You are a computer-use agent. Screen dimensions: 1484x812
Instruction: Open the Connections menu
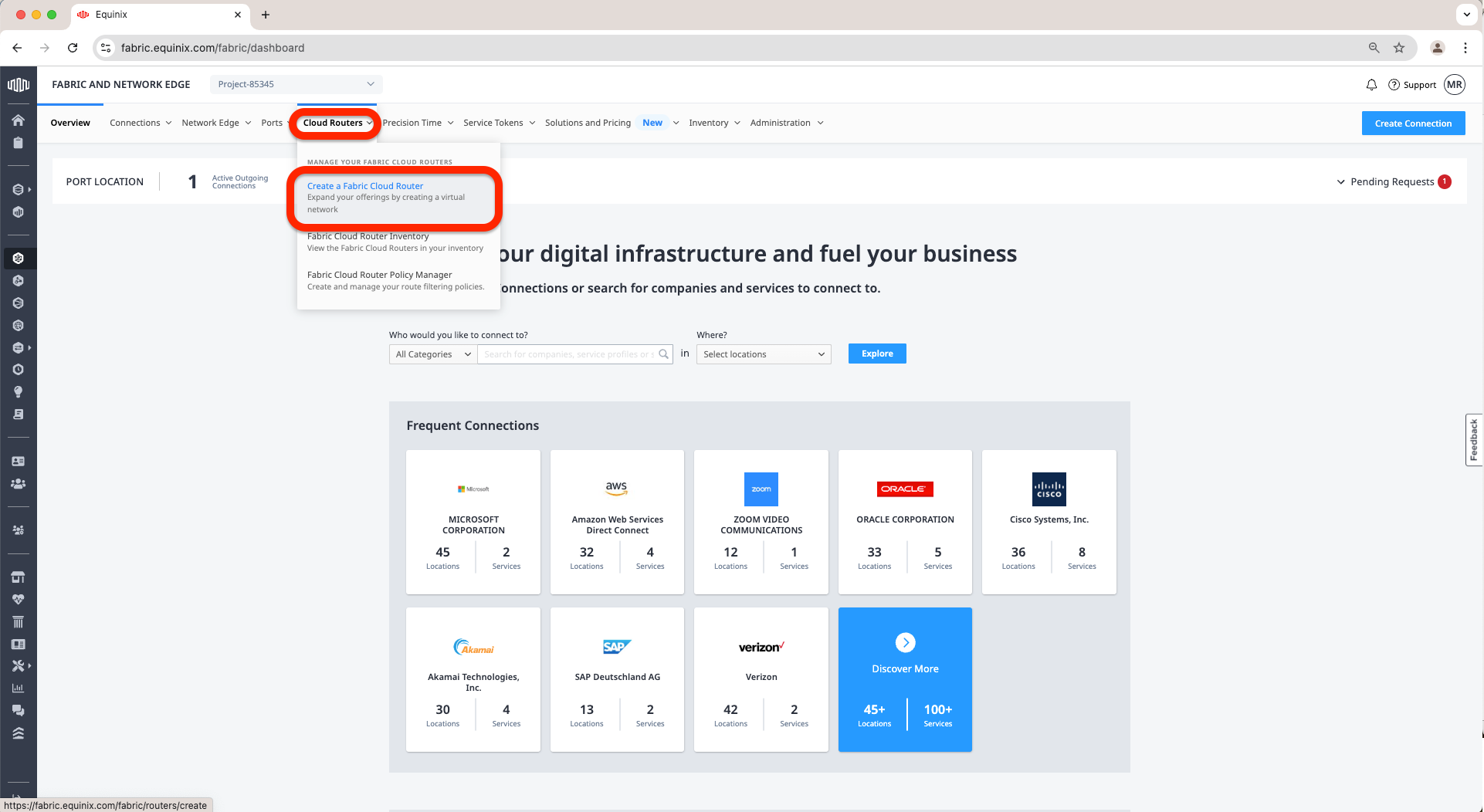140,123
